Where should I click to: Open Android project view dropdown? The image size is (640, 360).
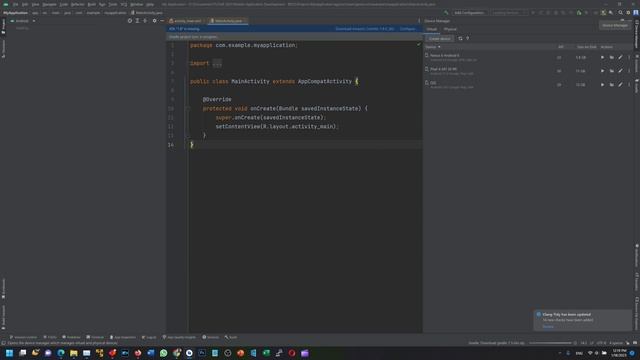click(x=23, y=21)
